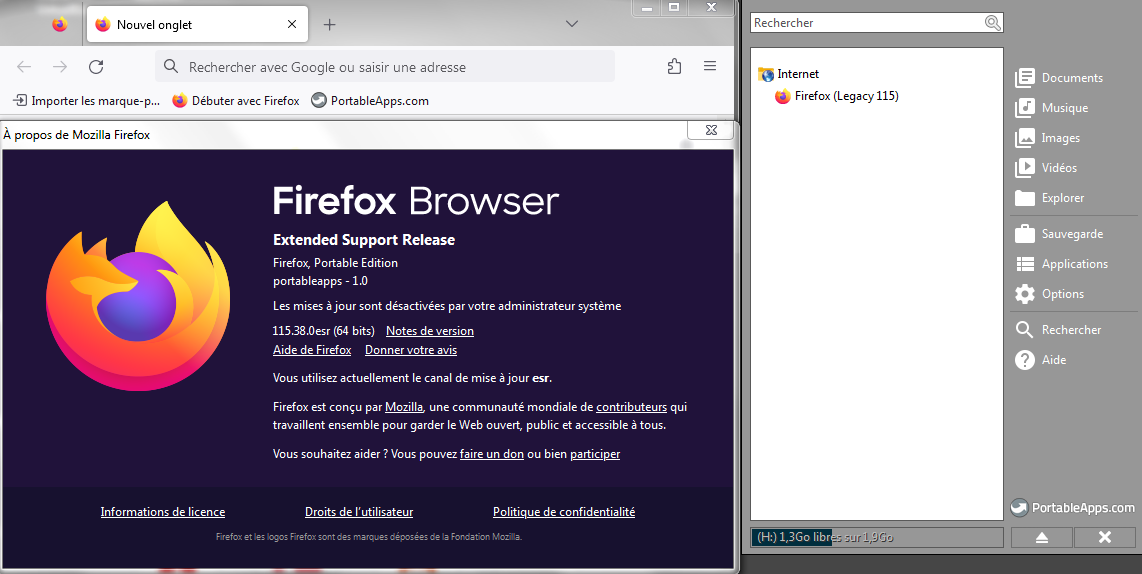Click the search magnifier icon in PortableApps
Image resolution: width=1142 pixels, height=574 pixels.
click(x=993, y=23)
